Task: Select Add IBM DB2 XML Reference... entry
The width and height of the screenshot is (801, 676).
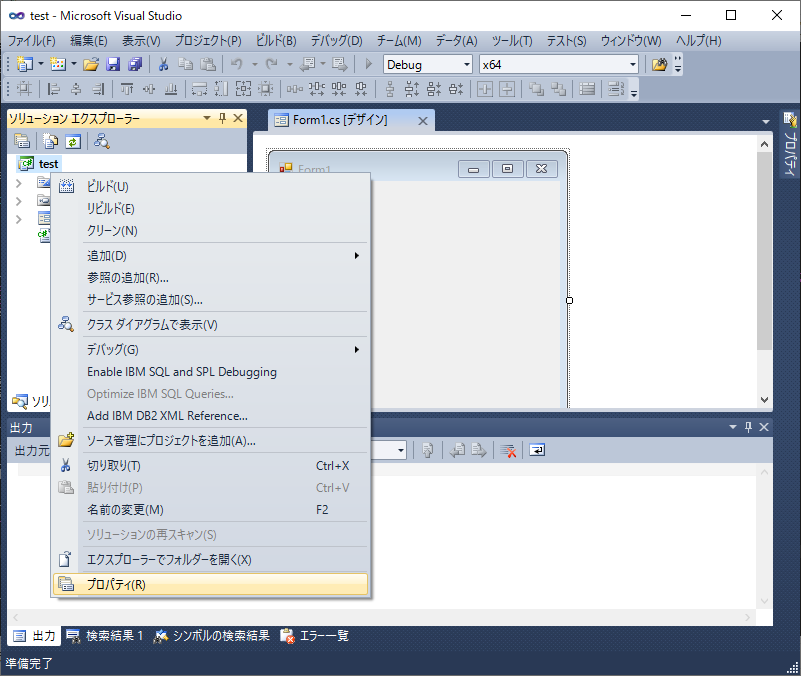Action: point(210,415)
